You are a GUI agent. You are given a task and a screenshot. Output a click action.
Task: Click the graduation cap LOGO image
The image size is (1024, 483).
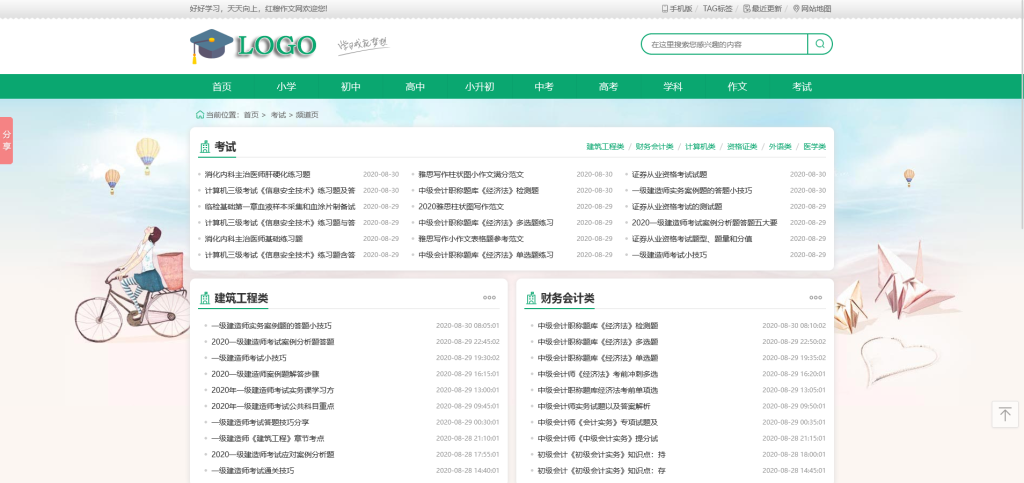click(x=253, y=45)
